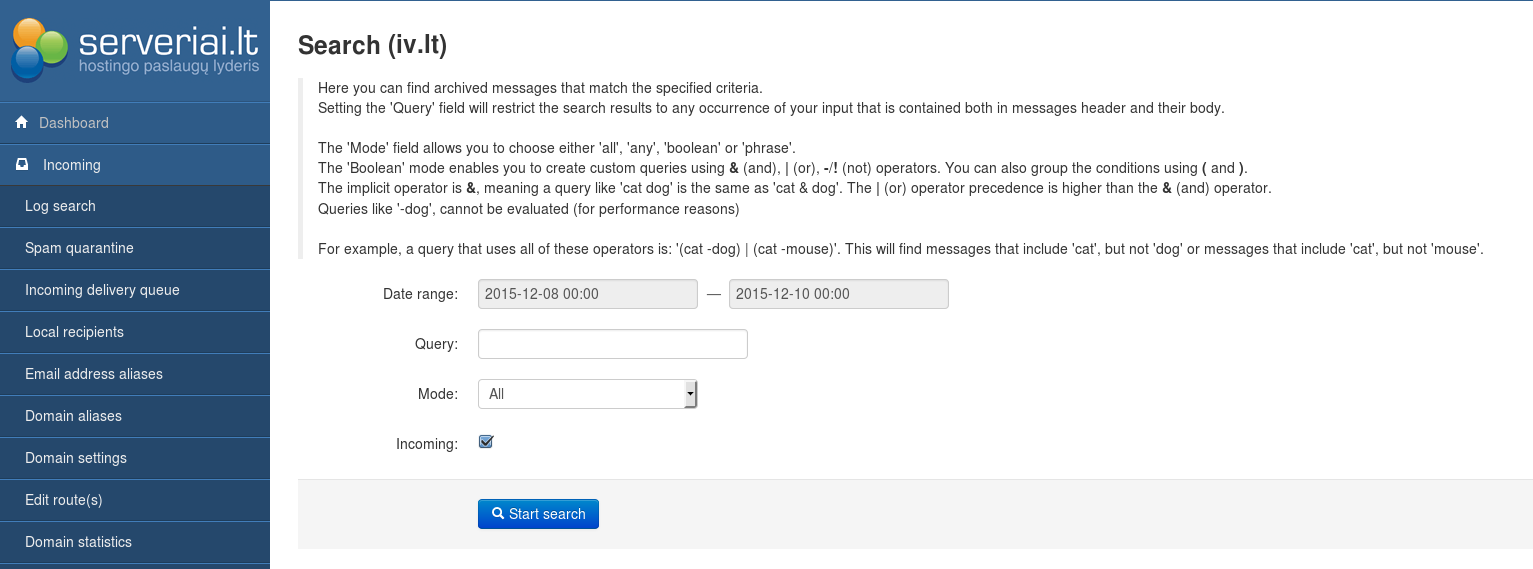Screen dimensions: 1533x569
Task: Click the magnifier icon in Start search
Action: [497, 514]
